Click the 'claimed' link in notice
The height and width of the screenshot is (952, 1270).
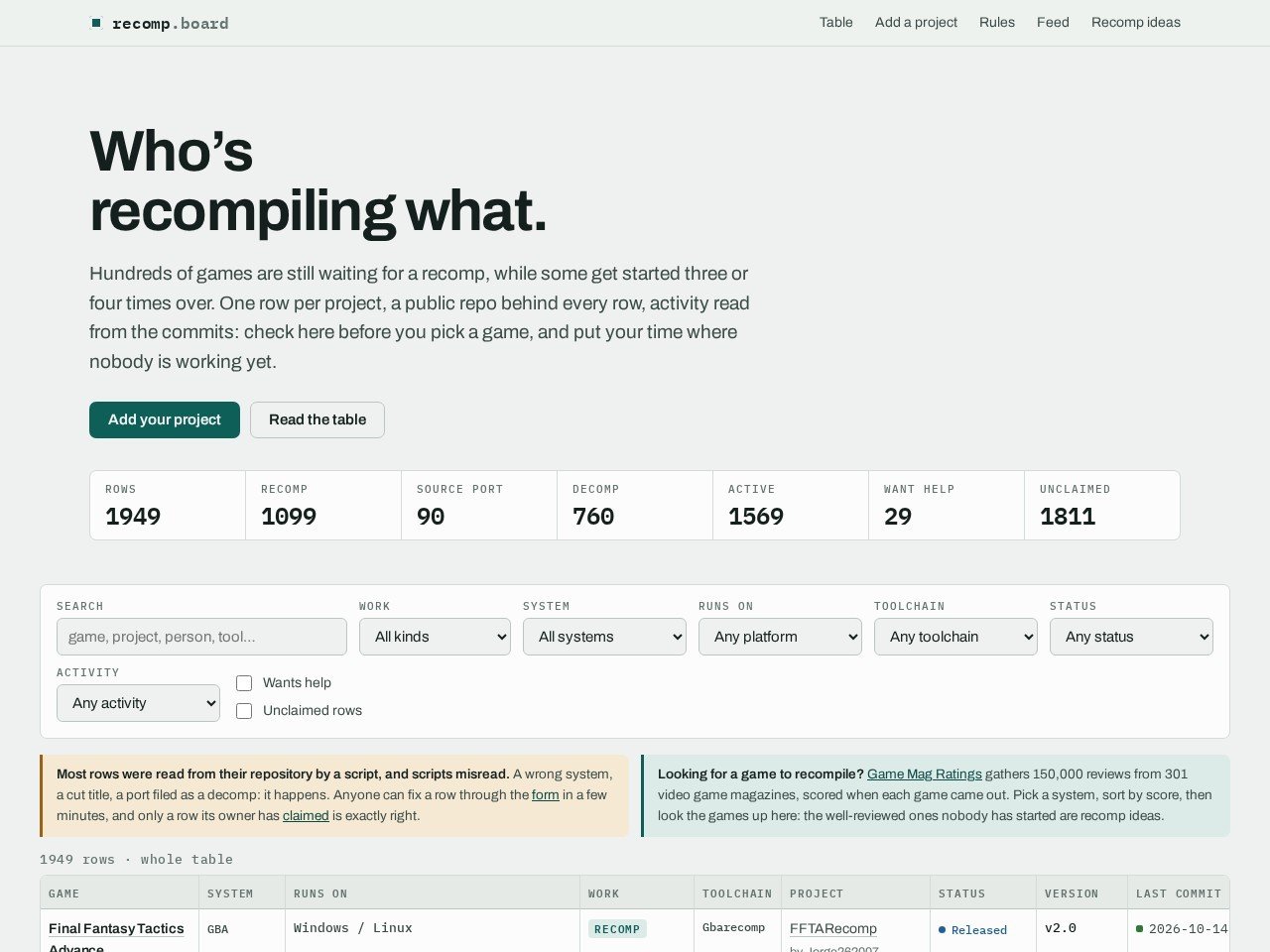306,816
